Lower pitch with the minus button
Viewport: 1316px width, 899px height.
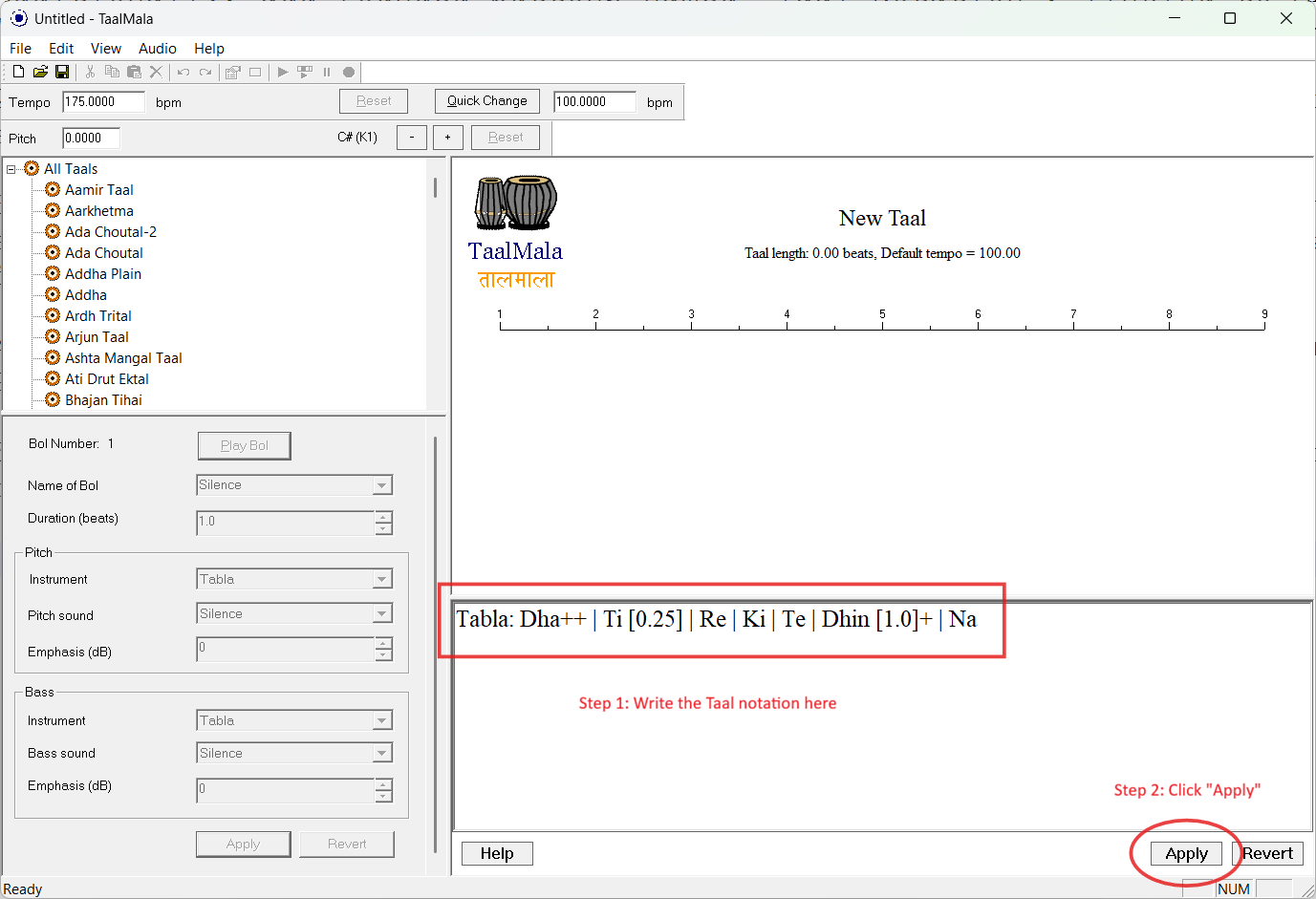coord(412,138)
